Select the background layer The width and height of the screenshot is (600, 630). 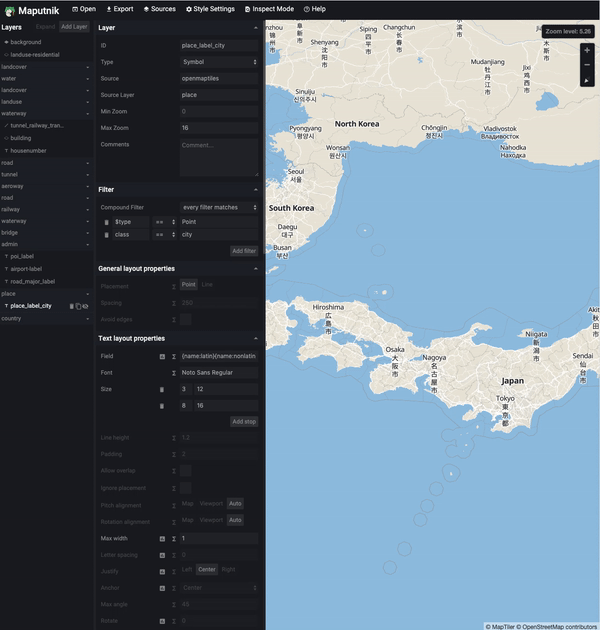coord(46,42)
